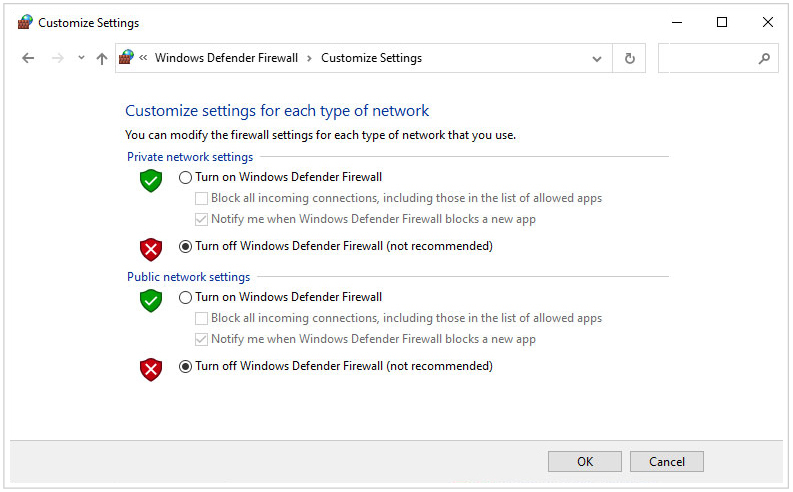Go back using the back arrow
Screen dimensions: 793x492
point(28,58)
